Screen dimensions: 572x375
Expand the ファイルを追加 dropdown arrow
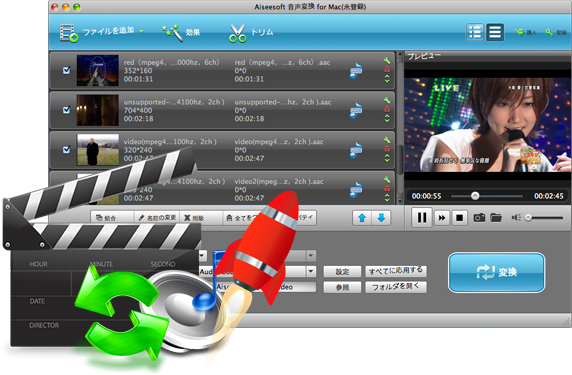coord(141,32)
